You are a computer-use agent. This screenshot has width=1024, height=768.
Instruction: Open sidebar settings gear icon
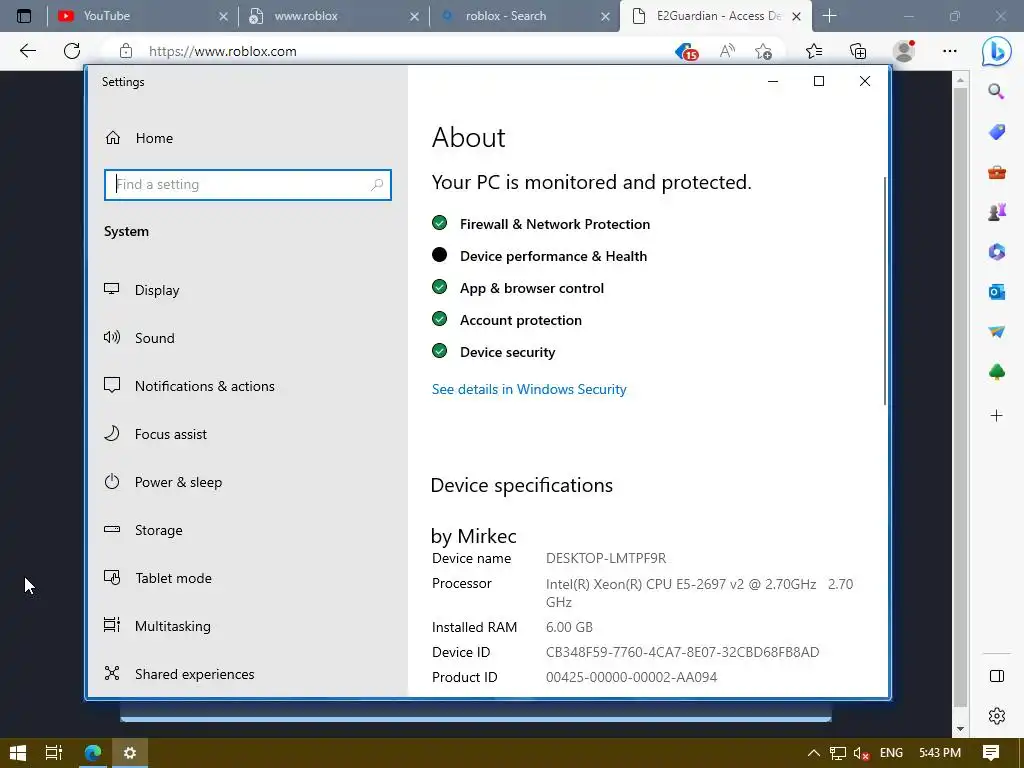click(997, 716)
